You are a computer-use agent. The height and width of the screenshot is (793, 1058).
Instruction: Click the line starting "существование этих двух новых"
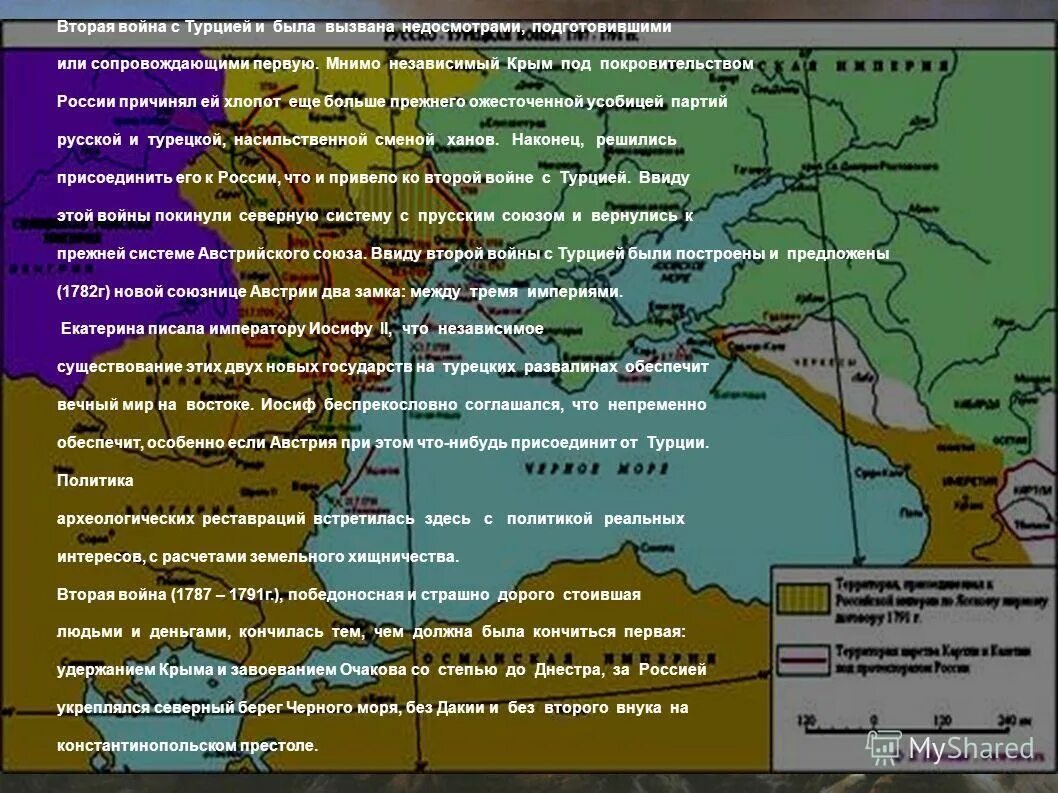click(383, 366)
